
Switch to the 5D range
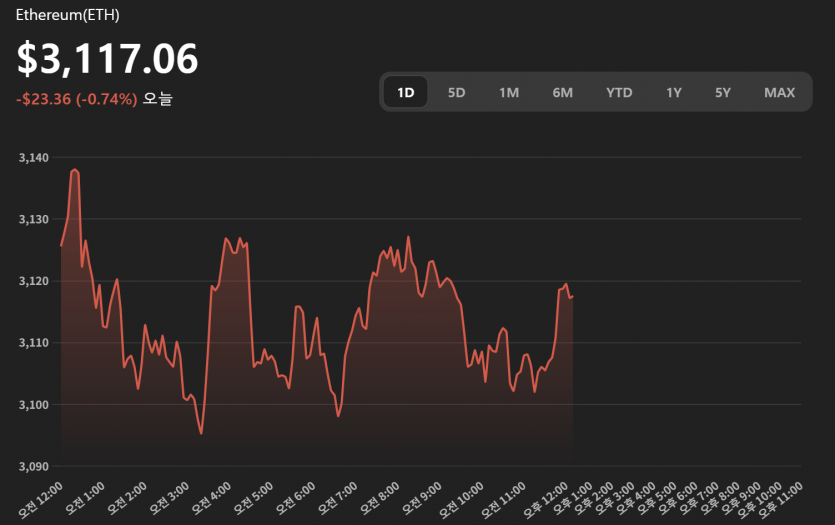point(456,93)
